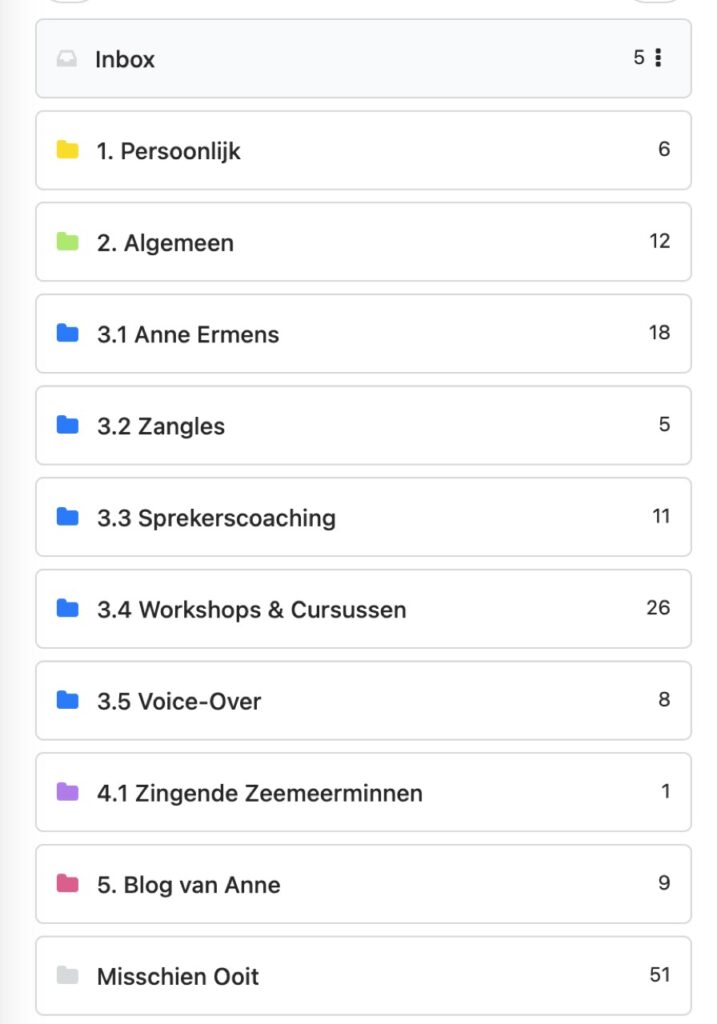Click the unread count 5 on Inbox

click(x=638, y=58)
